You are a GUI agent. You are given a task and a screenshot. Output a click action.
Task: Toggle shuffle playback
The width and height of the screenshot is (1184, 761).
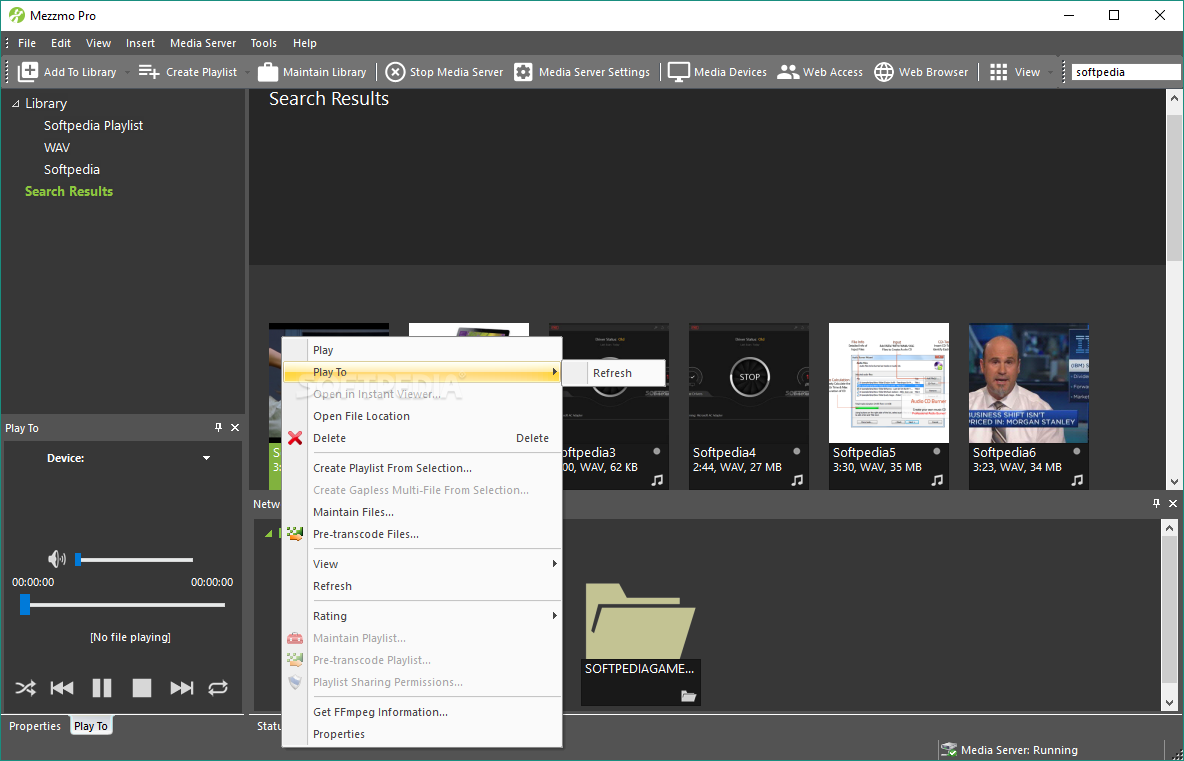[x=25, y=688]
